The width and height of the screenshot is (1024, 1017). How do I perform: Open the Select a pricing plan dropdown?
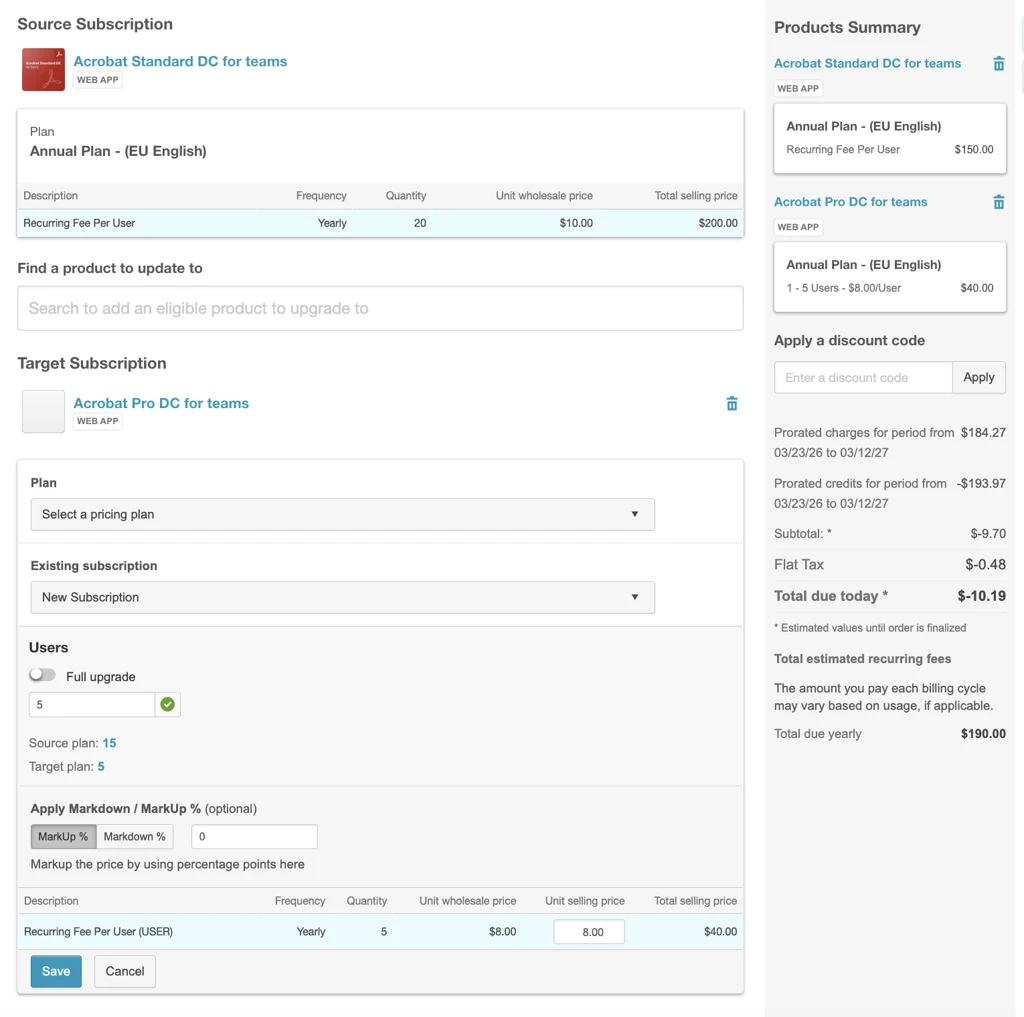(342, 514)
